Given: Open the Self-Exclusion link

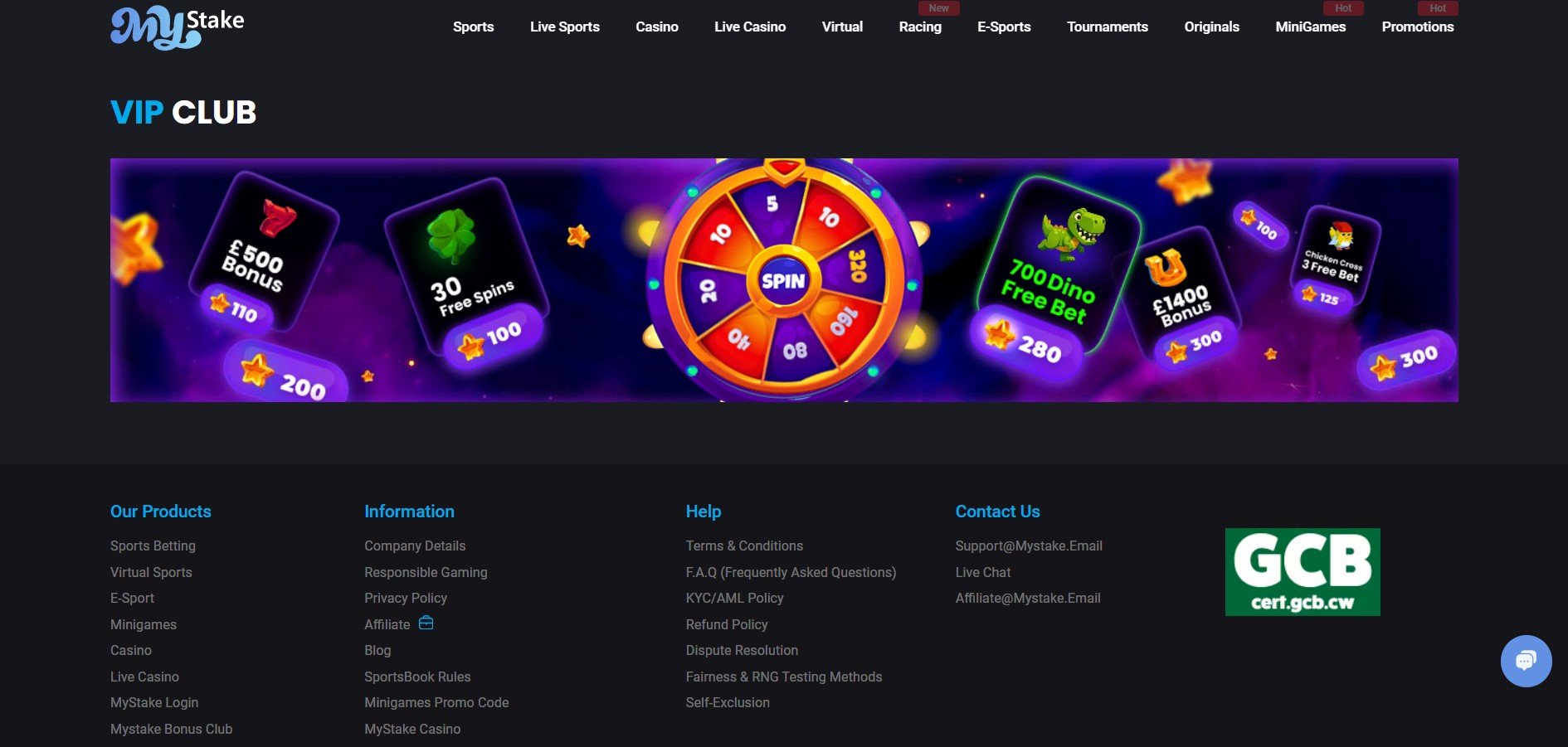Looking at the screenshot, I should (x=728, y=702).
